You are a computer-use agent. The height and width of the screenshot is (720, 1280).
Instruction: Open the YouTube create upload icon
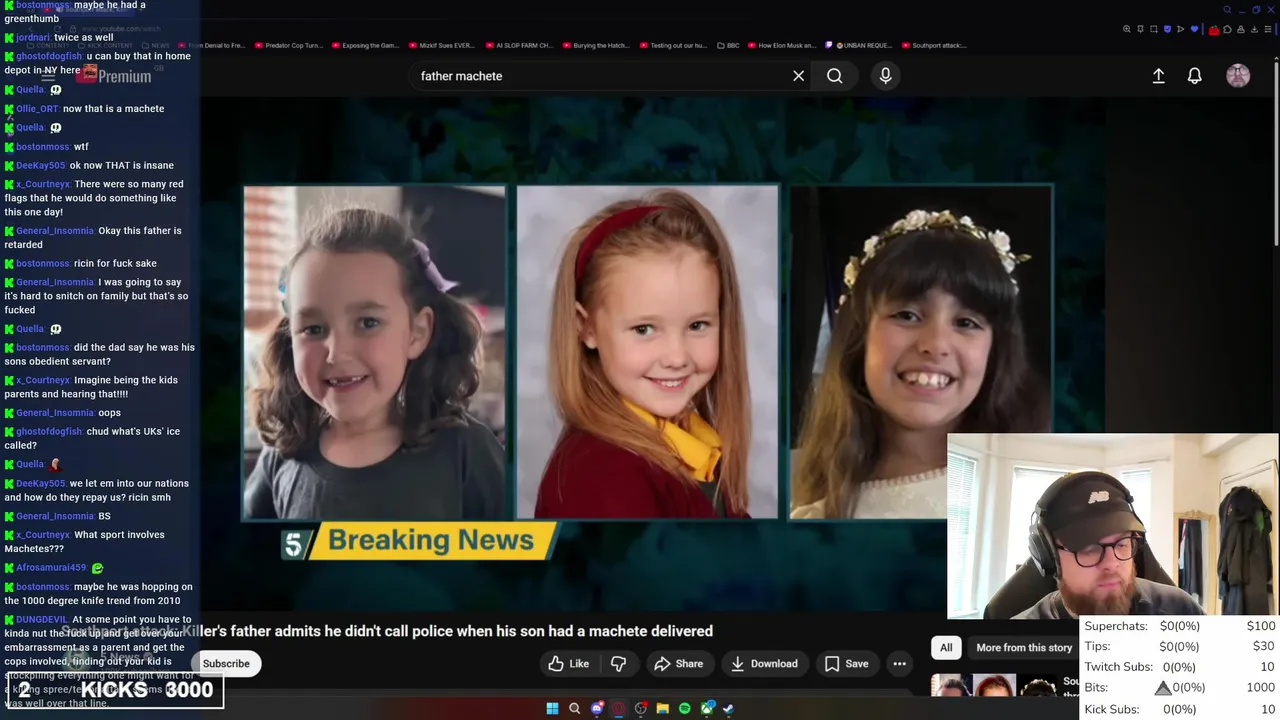(x=1158, y=76)
